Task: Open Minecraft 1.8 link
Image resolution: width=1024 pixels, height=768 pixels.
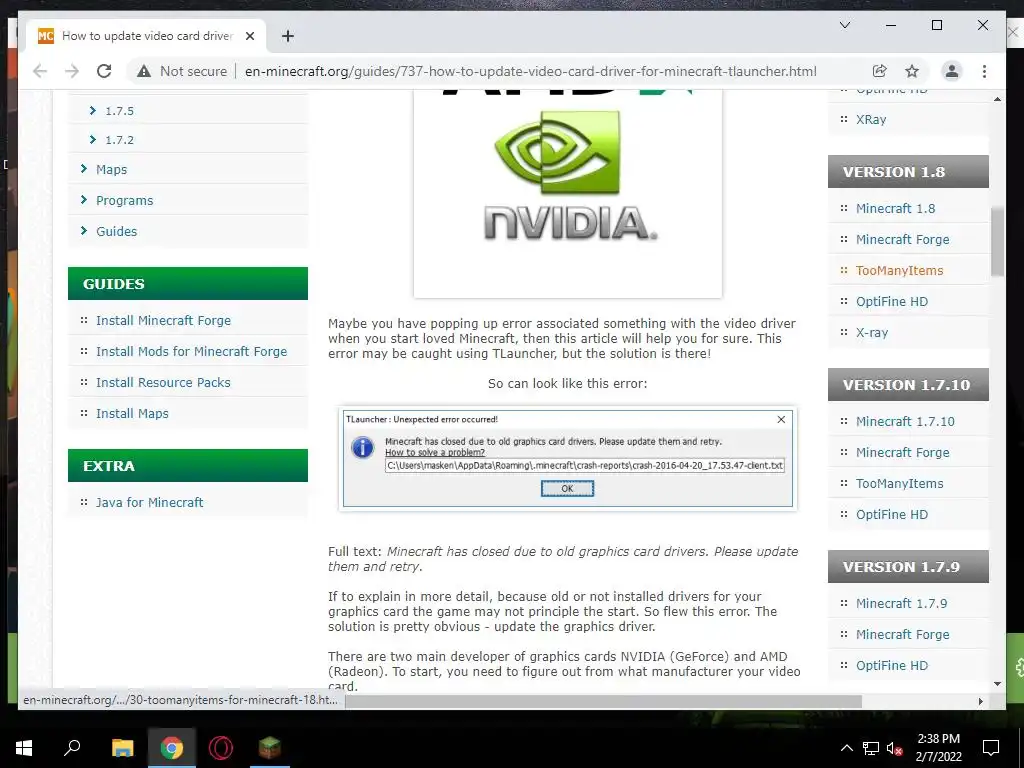Action: coord(895,208)
